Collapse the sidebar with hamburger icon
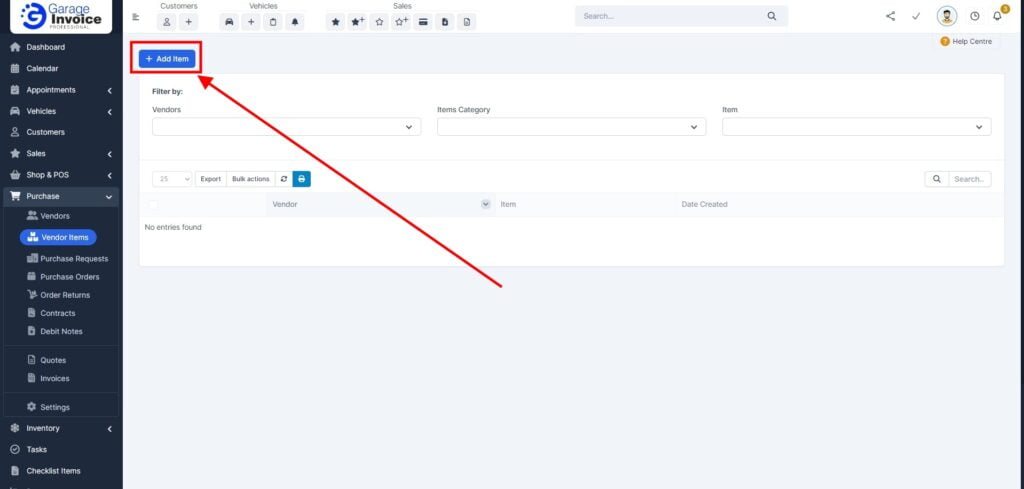 coord(136,16)
